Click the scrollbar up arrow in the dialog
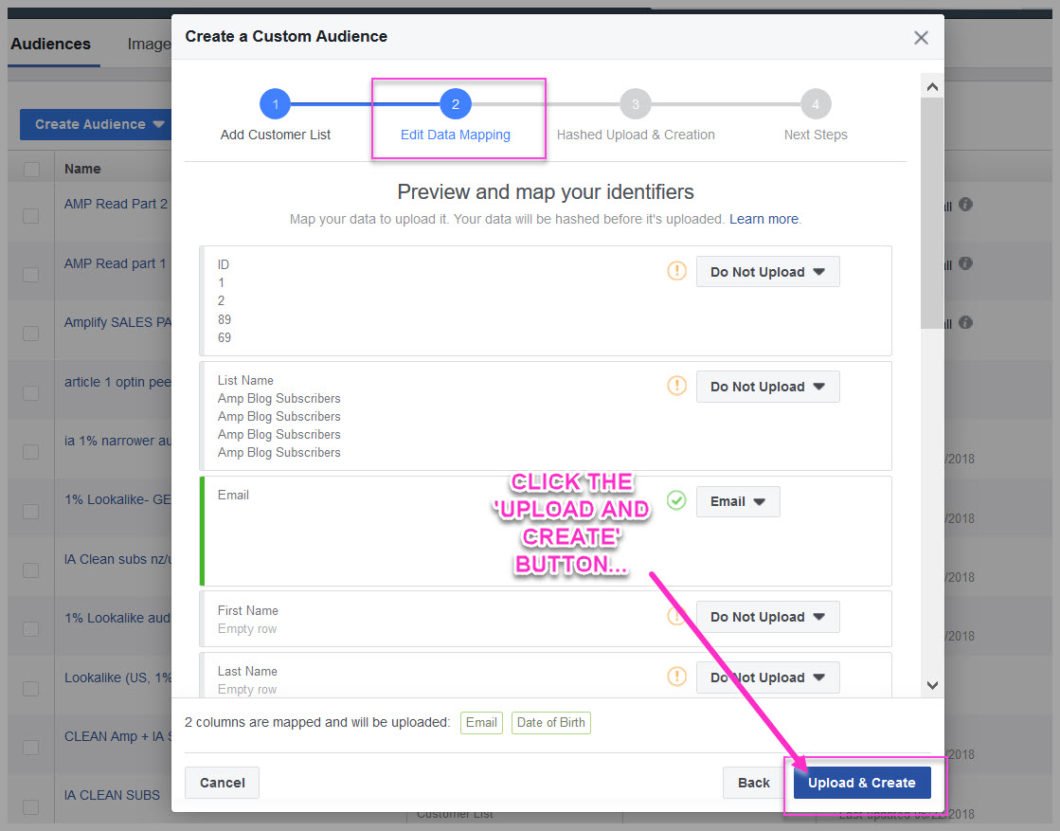 point(932,87)
